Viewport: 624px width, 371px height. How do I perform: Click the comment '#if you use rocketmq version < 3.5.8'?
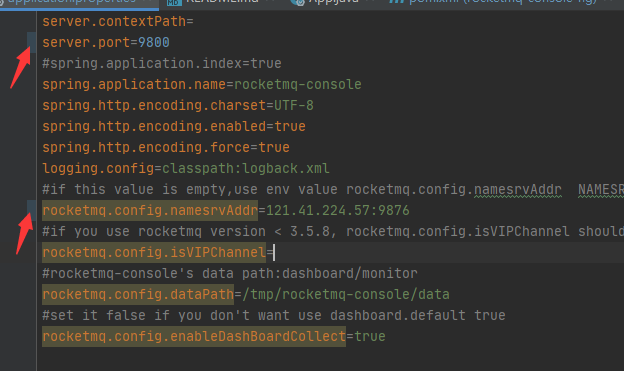(x=333, y=232)
